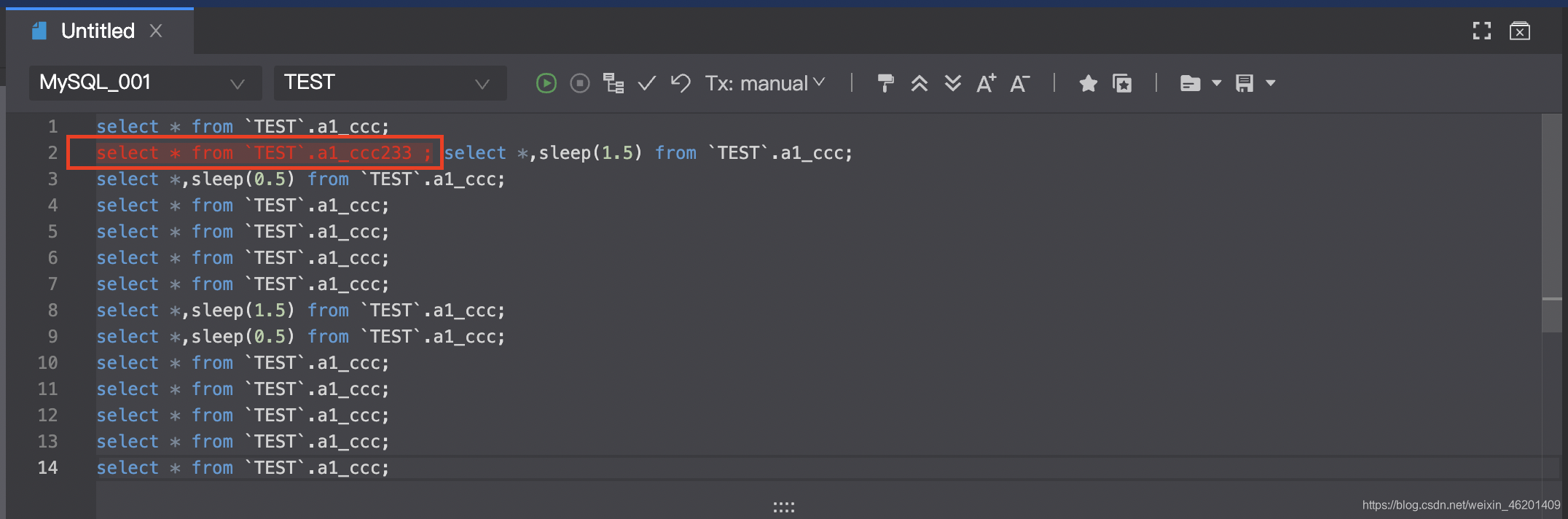This screenshot has height=519, width=1568.
Task: Show the execution plan via the tree icon
Action: (614, 83)
